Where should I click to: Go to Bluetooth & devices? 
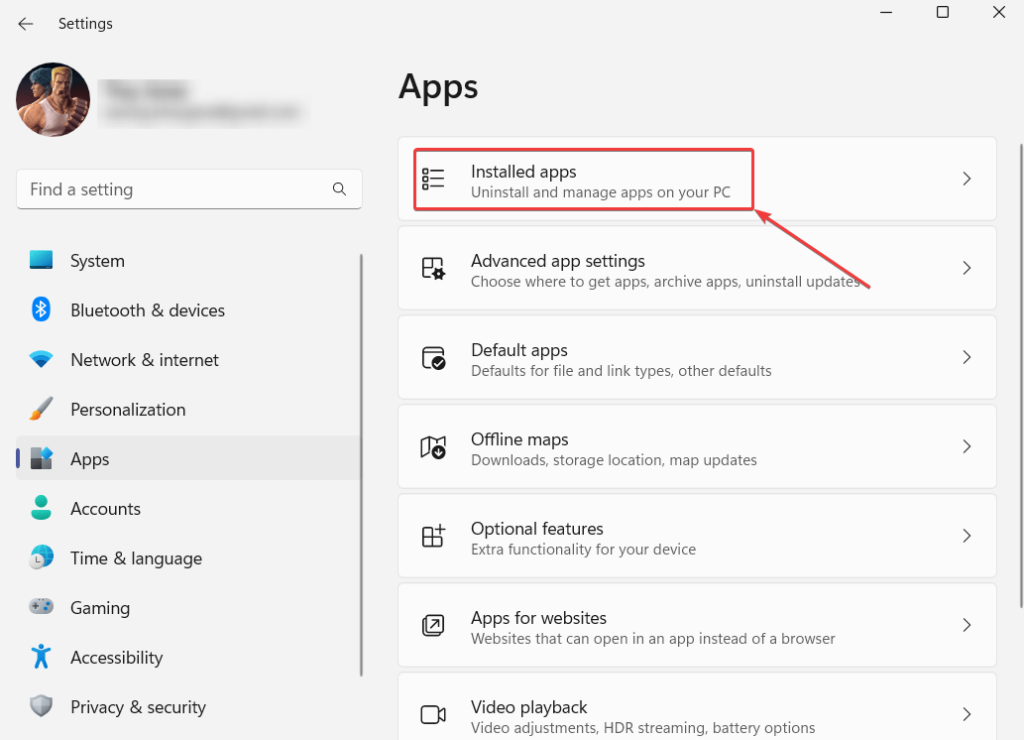pos(188,310)
